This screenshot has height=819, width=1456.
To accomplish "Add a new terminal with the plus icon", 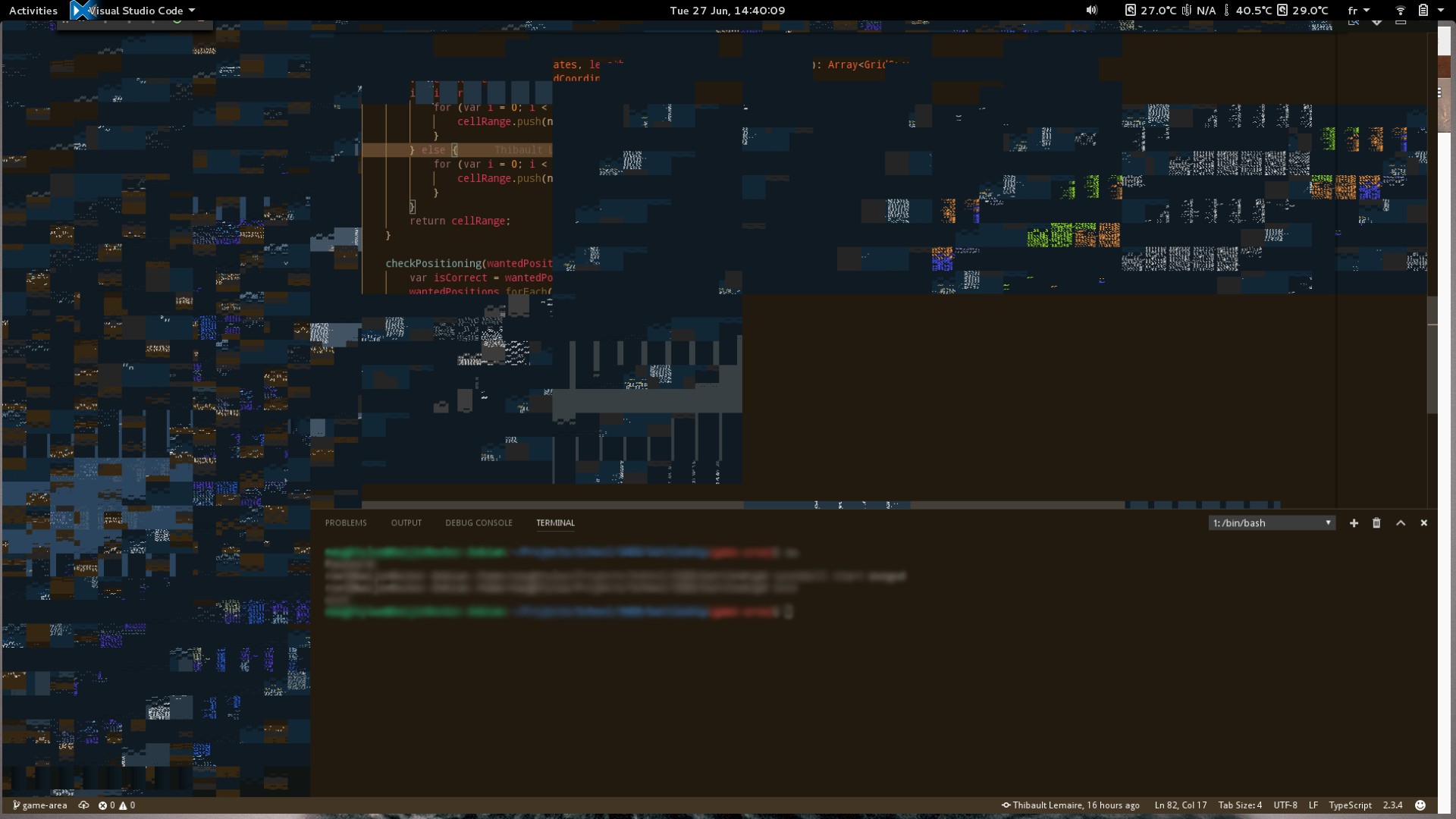I will 1354,522.
